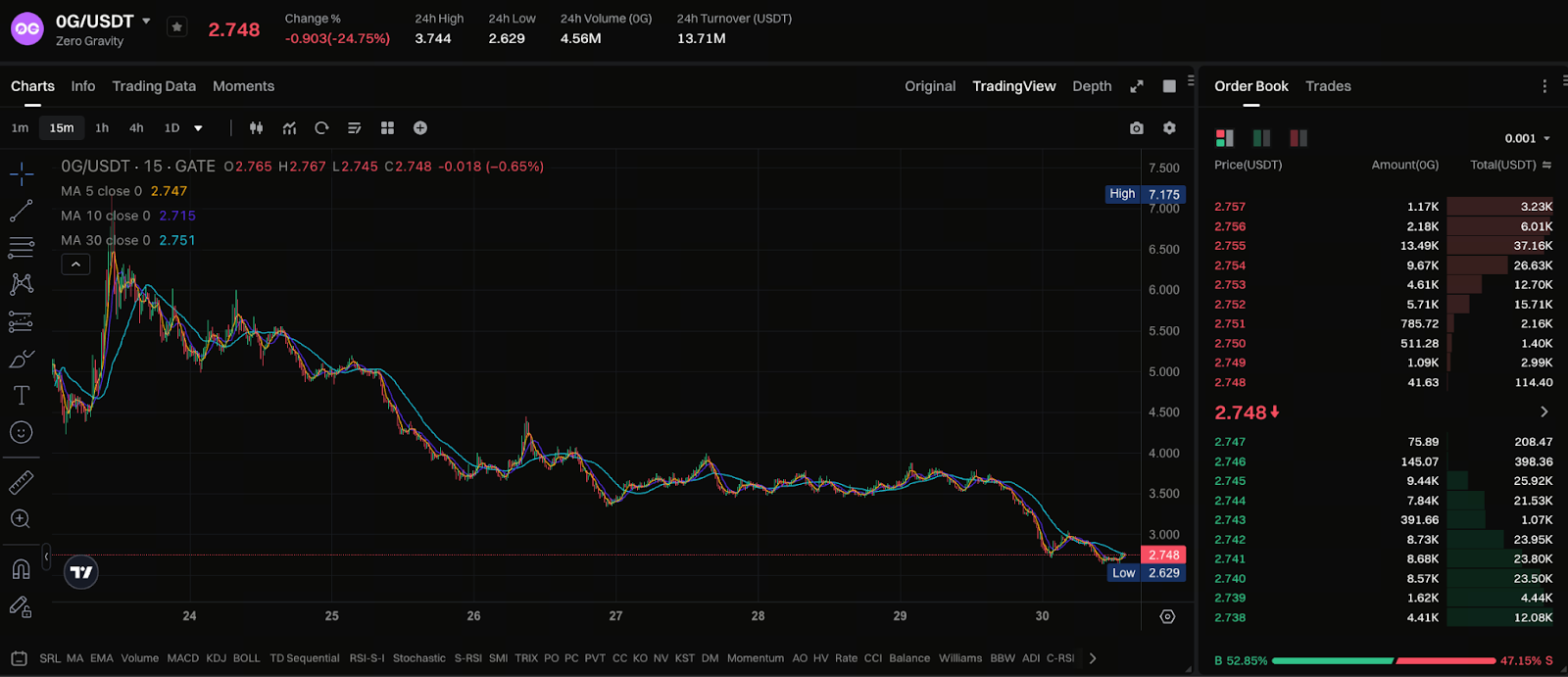Show more indicators with right chevron
This screenshot has height=677, width=1568.
tap(1093, 658)
